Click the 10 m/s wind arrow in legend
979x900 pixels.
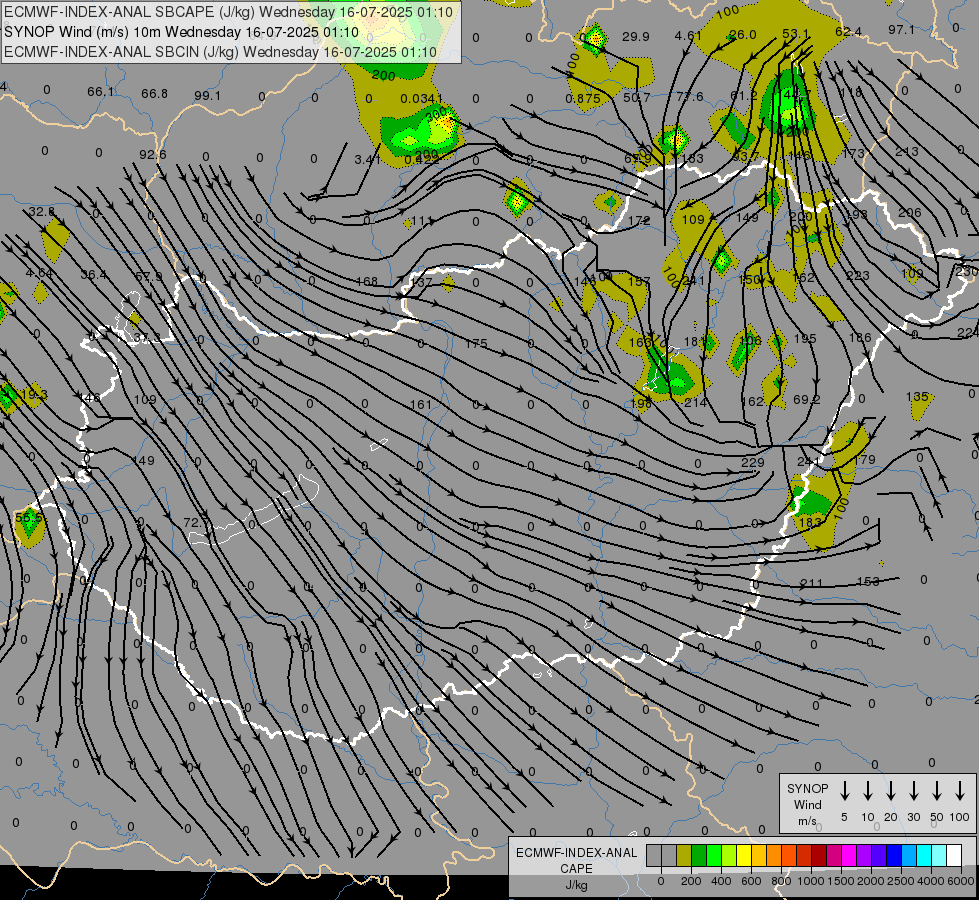pos(868,791)
